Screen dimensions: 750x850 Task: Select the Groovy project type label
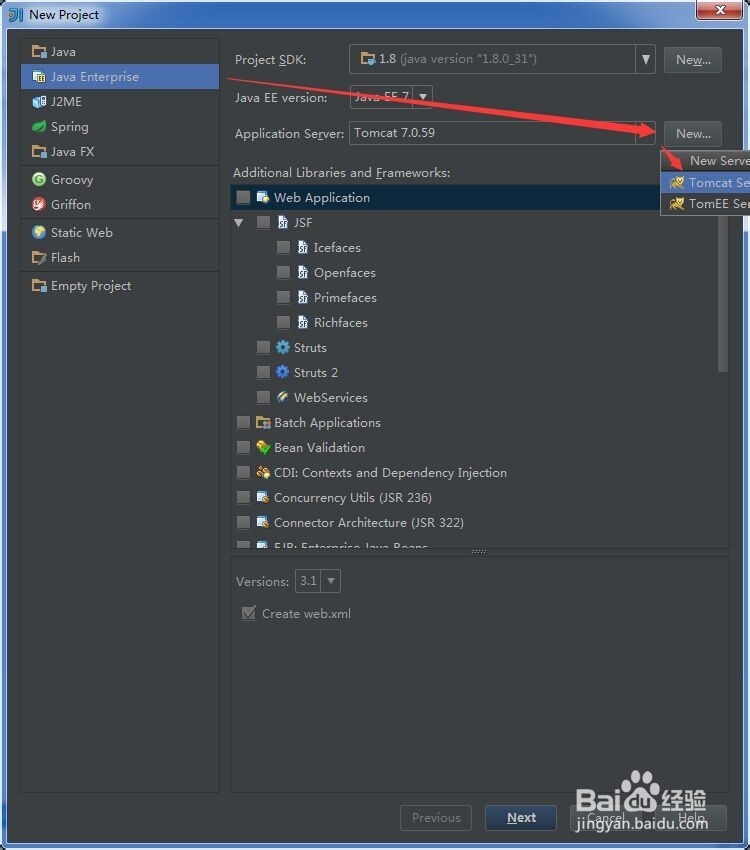[72, 179]
